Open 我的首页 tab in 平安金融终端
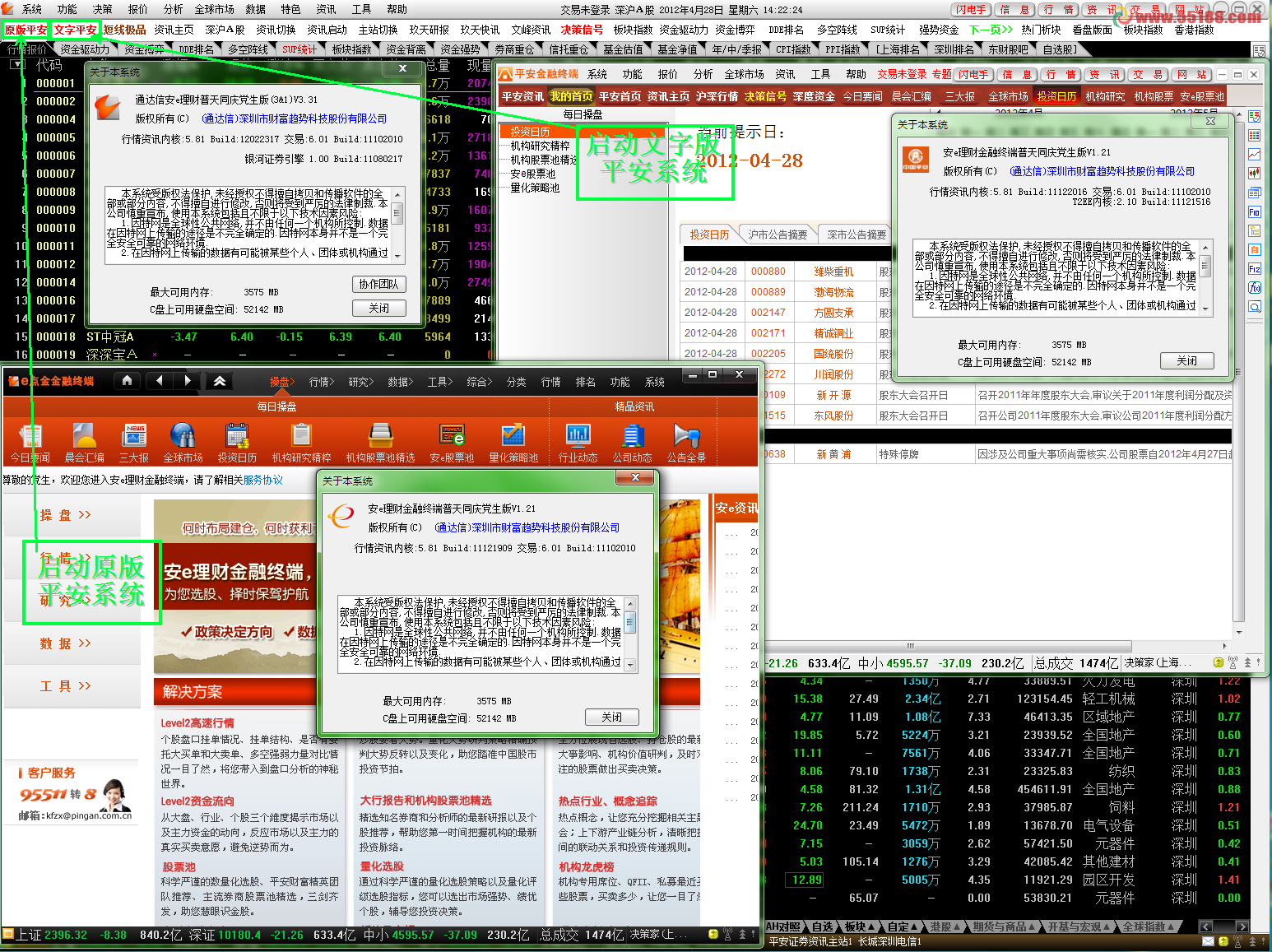The width and height of the screenshot is (1272, 952). [571, 96]
